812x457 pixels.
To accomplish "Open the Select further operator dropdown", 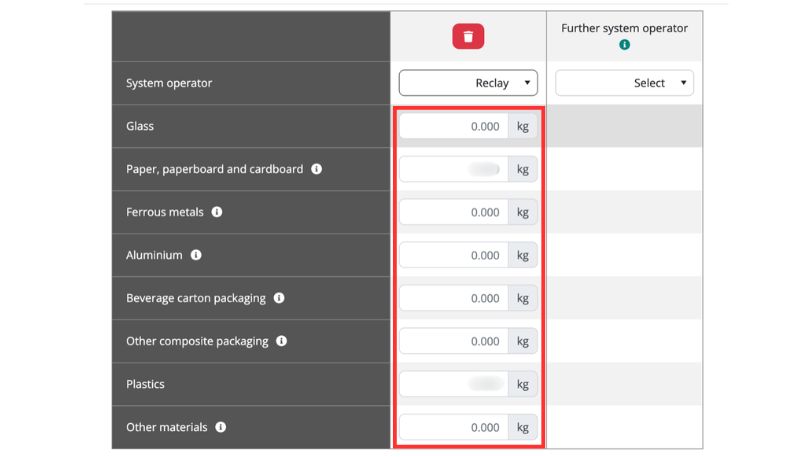I will (624, 83).
